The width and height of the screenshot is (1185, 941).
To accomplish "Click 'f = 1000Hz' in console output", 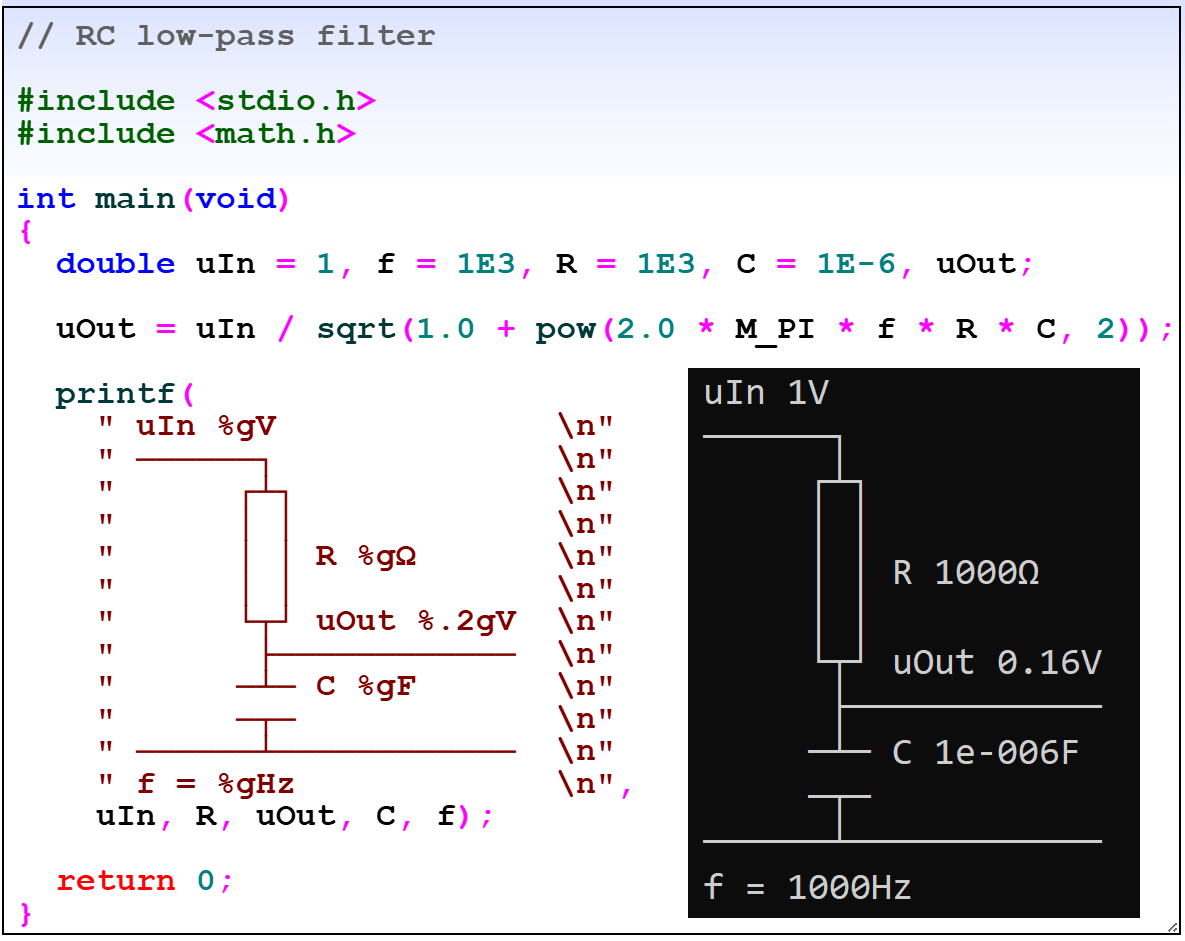I will (807, 887).
